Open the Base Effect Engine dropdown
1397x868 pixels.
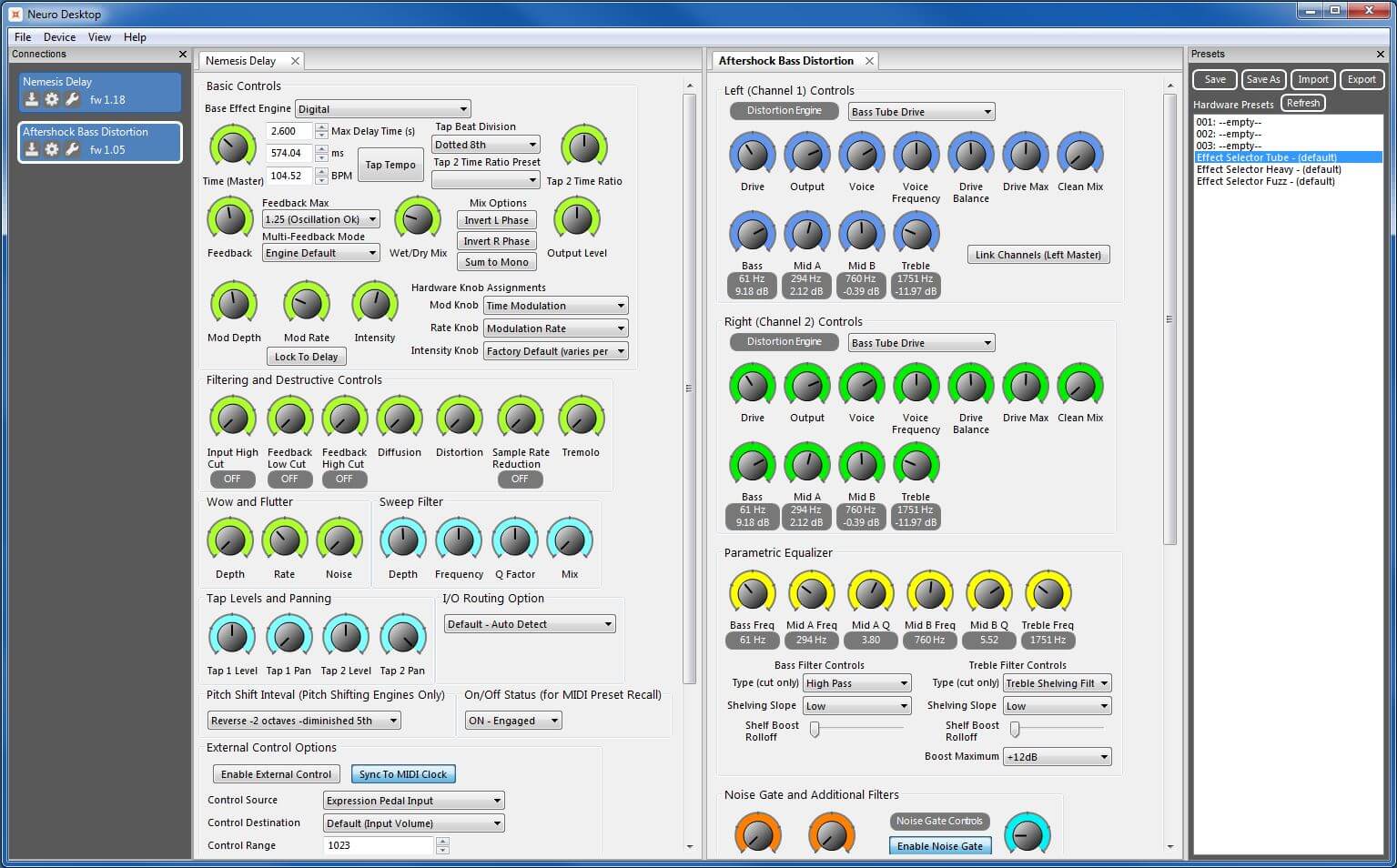(382, 109)
